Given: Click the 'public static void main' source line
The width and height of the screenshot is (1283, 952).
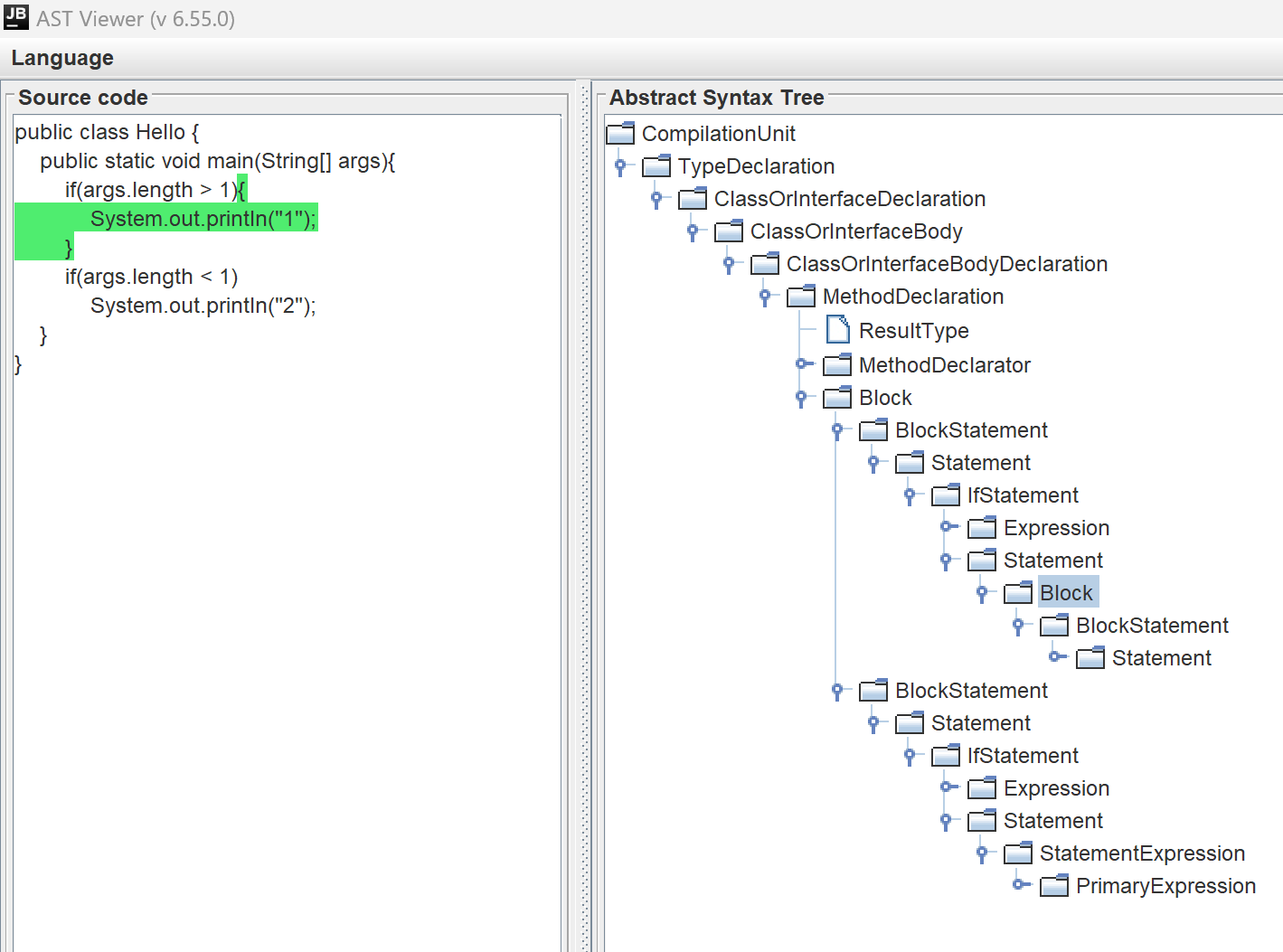Looking at the screenshot, I should 218,161.
